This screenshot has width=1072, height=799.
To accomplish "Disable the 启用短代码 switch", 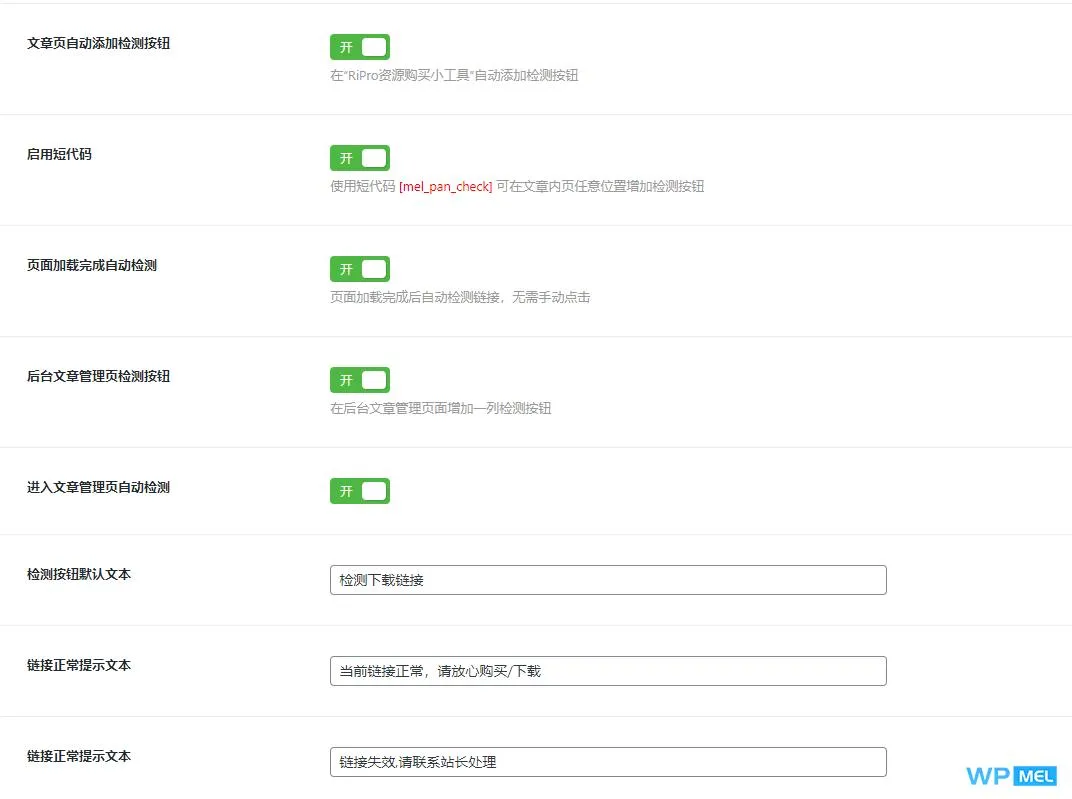I will coord(360,158).
